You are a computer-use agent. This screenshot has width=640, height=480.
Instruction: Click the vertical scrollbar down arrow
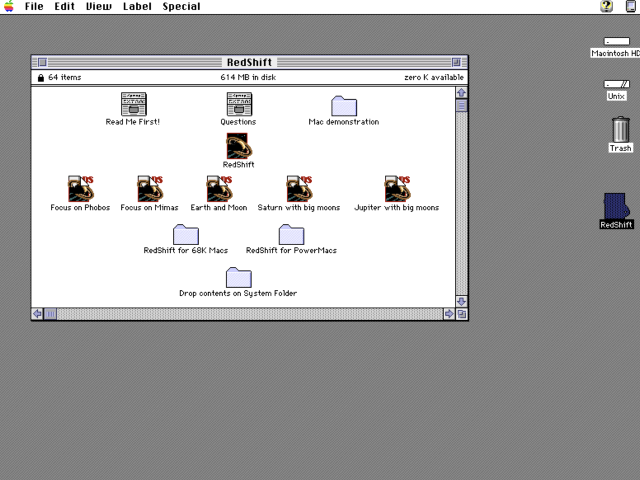pos(462,302)
